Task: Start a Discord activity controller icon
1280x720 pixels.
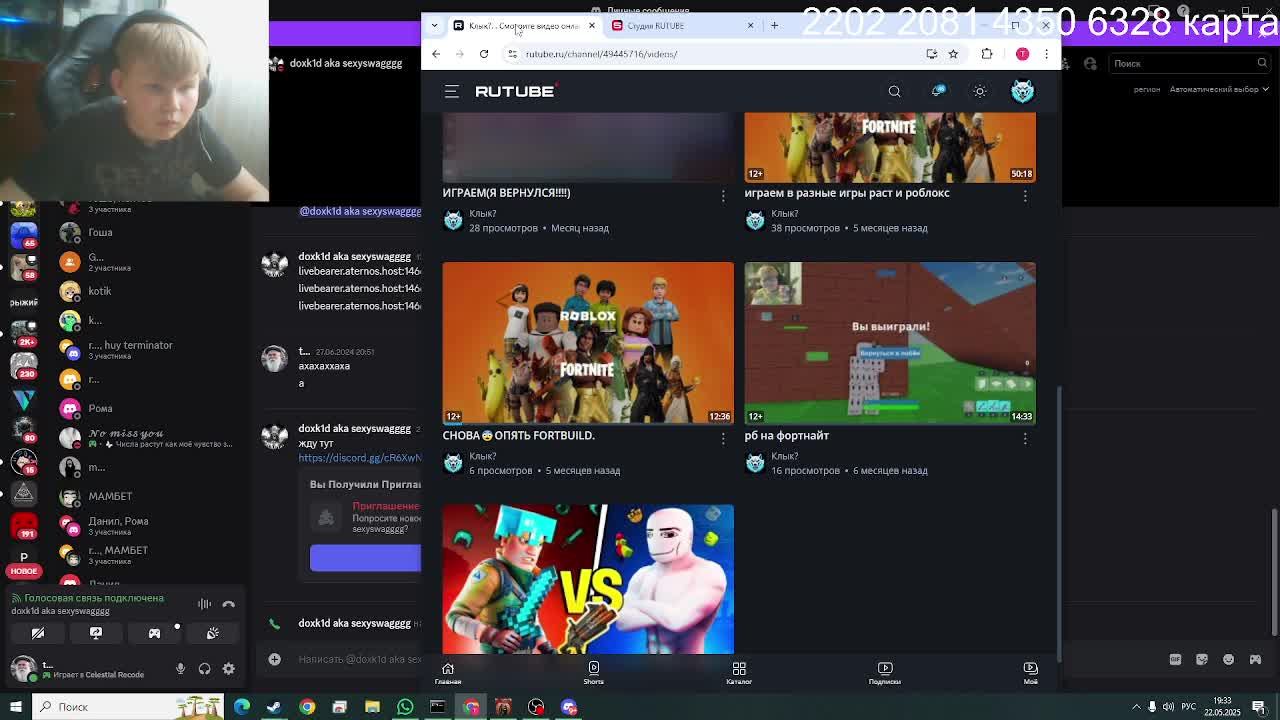Action: pyautogui.click(x=154, y=633)
